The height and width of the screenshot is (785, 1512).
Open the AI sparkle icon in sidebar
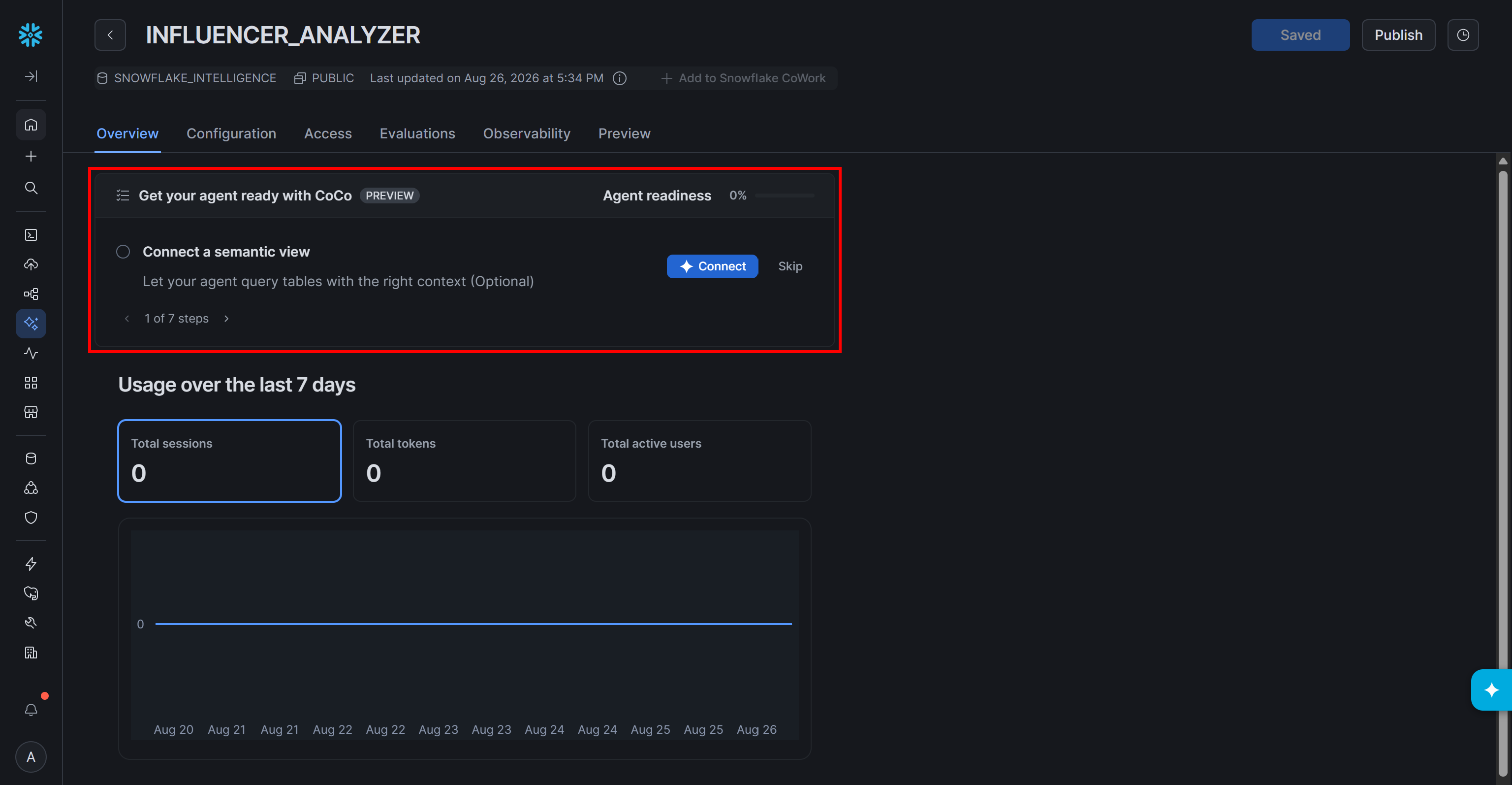click(x=31, y=323)
